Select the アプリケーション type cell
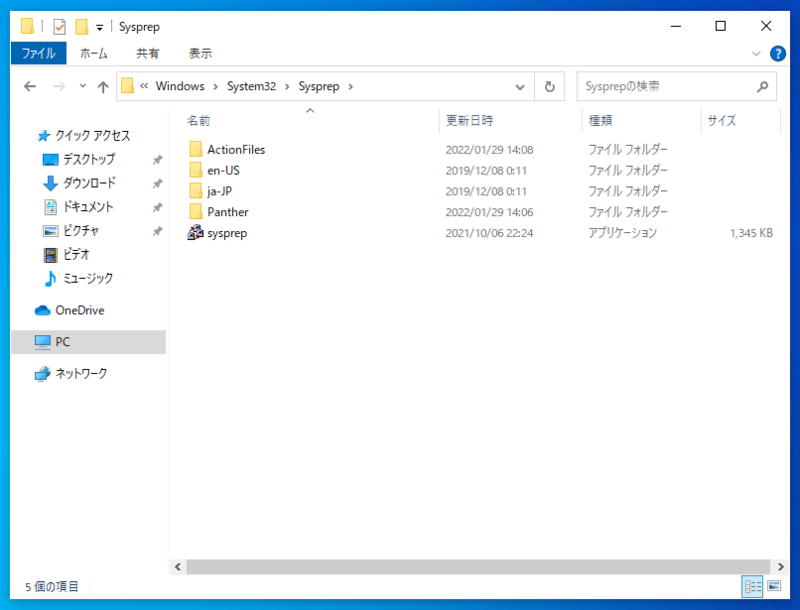800x610 pixels. 622,233
